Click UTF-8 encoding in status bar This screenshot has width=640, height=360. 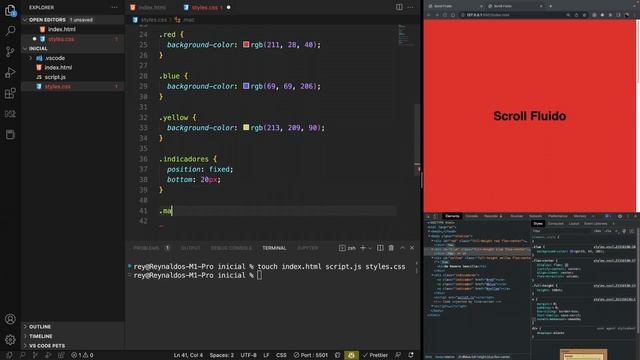point(248,355)
